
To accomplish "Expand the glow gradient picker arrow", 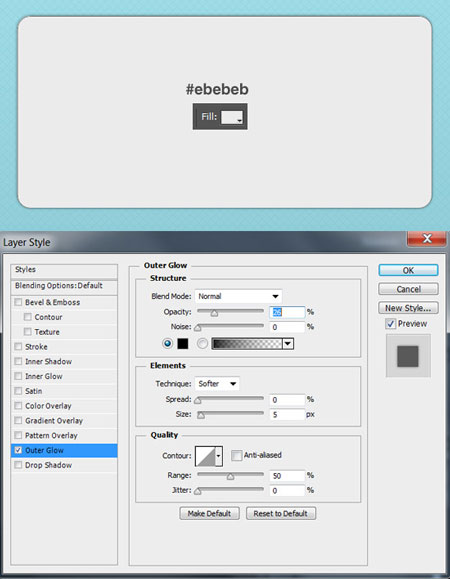I will (x=288, y=344).
